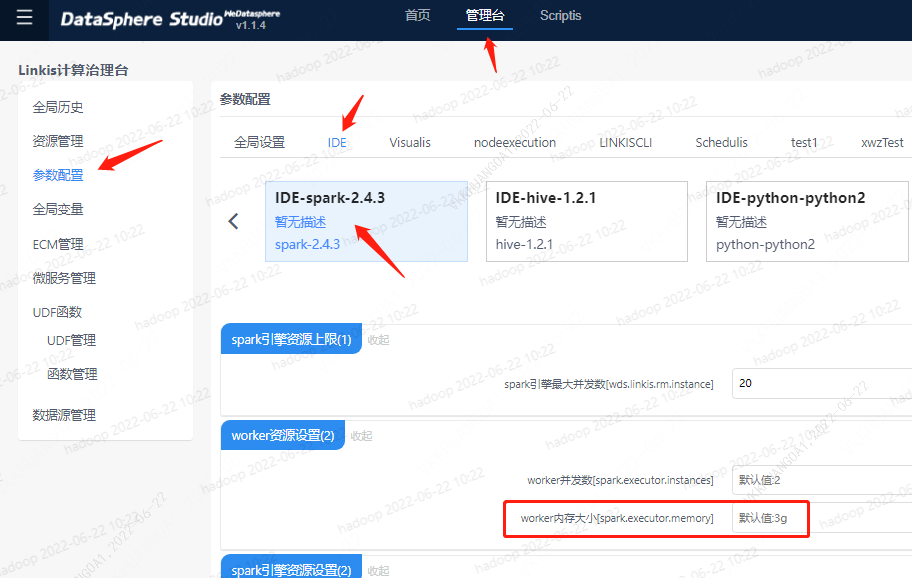Image resolution: width=912 pixels, height=578 pixels.
Task: Open 全局历史 in the sidebar
Action: click(x=58, y=107)
